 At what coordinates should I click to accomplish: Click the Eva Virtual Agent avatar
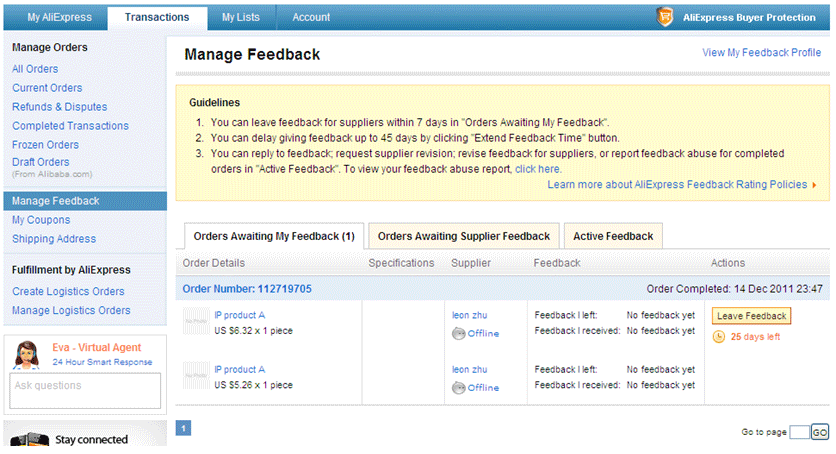(28, 355)
